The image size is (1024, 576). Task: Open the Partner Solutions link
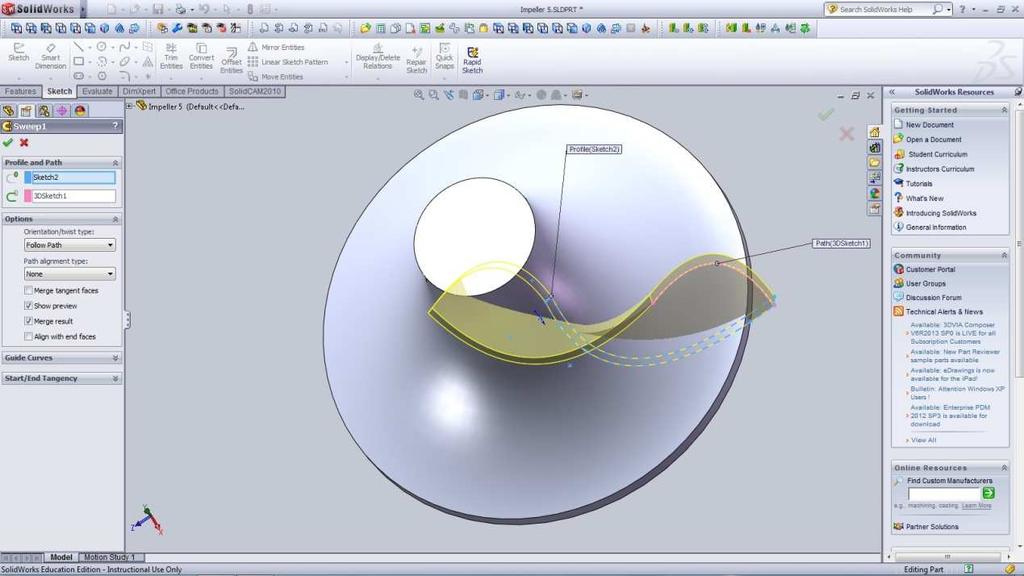coord(932,526)
